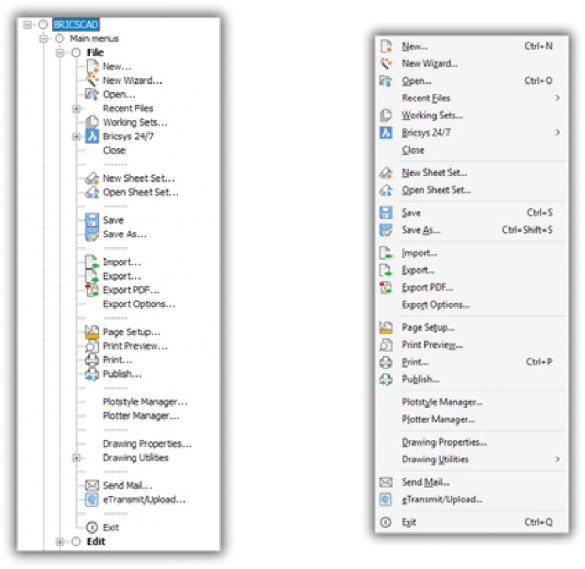Choose Plotstyle Manager from the File menu
This screenshot has height=569, width=585.
point(472,402)
